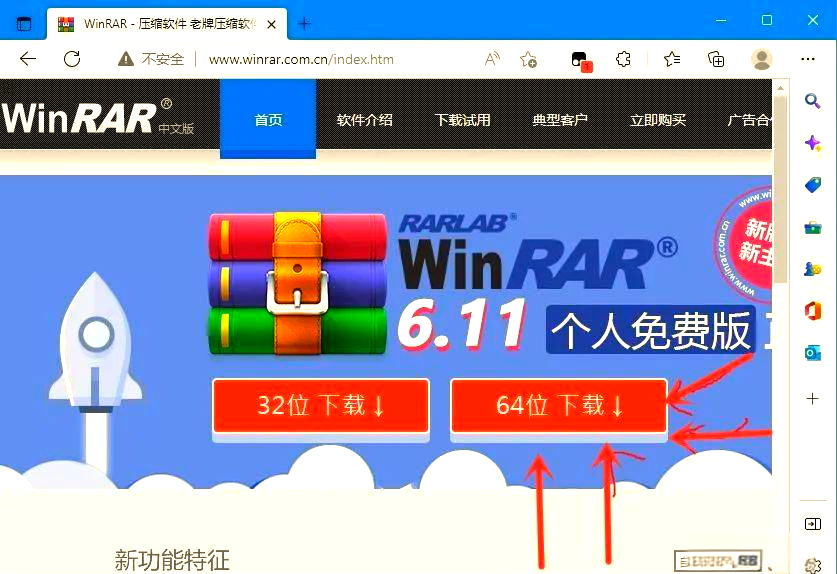Screen dimensions: 837x574
Task: Open the extension with red badge
Action: point(581,60)
